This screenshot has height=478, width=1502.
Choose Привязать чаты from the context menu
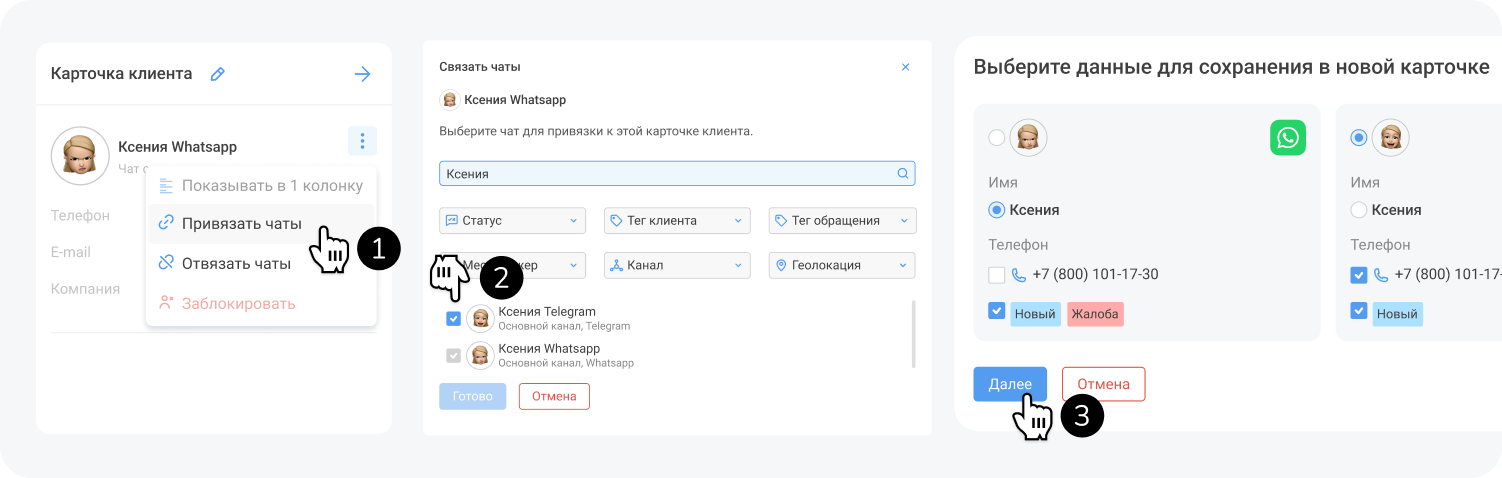click(x=242, y=224)
